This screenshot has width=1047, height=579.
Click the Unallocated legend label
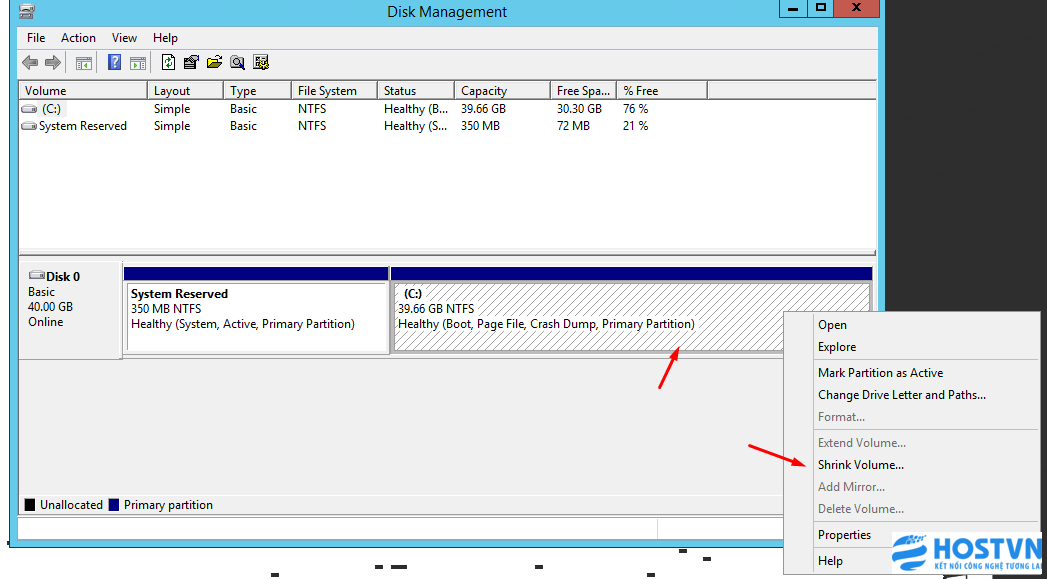pos(71,505)
